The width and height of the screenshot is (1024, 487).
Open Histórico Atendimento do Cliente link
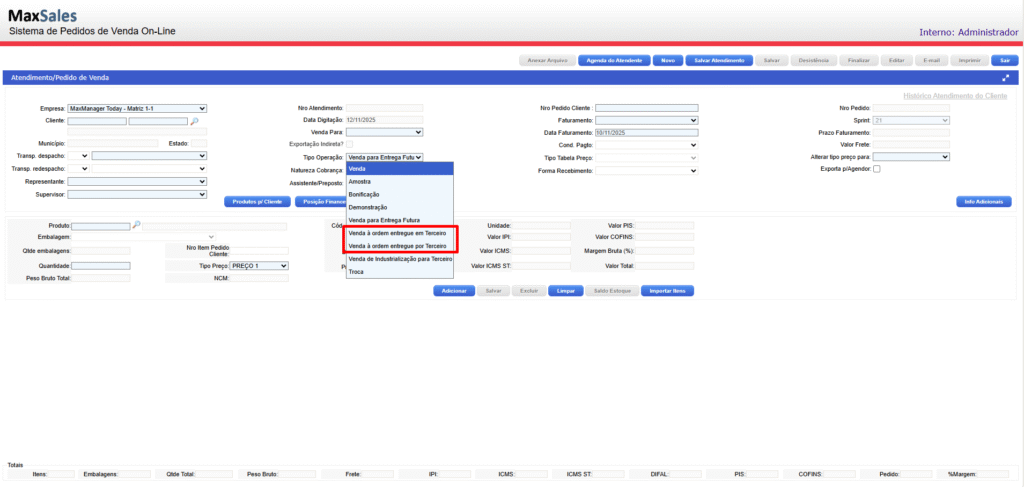tap(954, 95)
